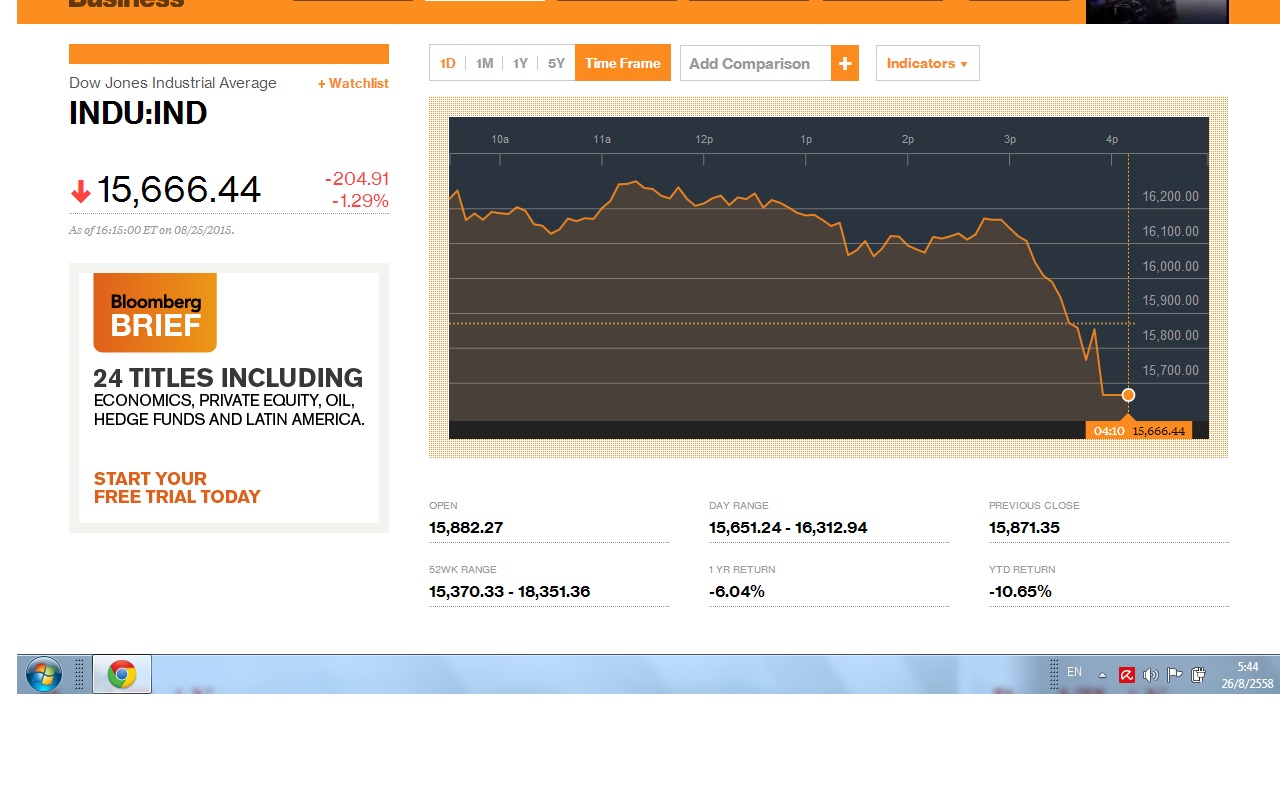Click the YTD Return -10.65%
Viewport: 1280px width, 800px height.
point(1020,591)
